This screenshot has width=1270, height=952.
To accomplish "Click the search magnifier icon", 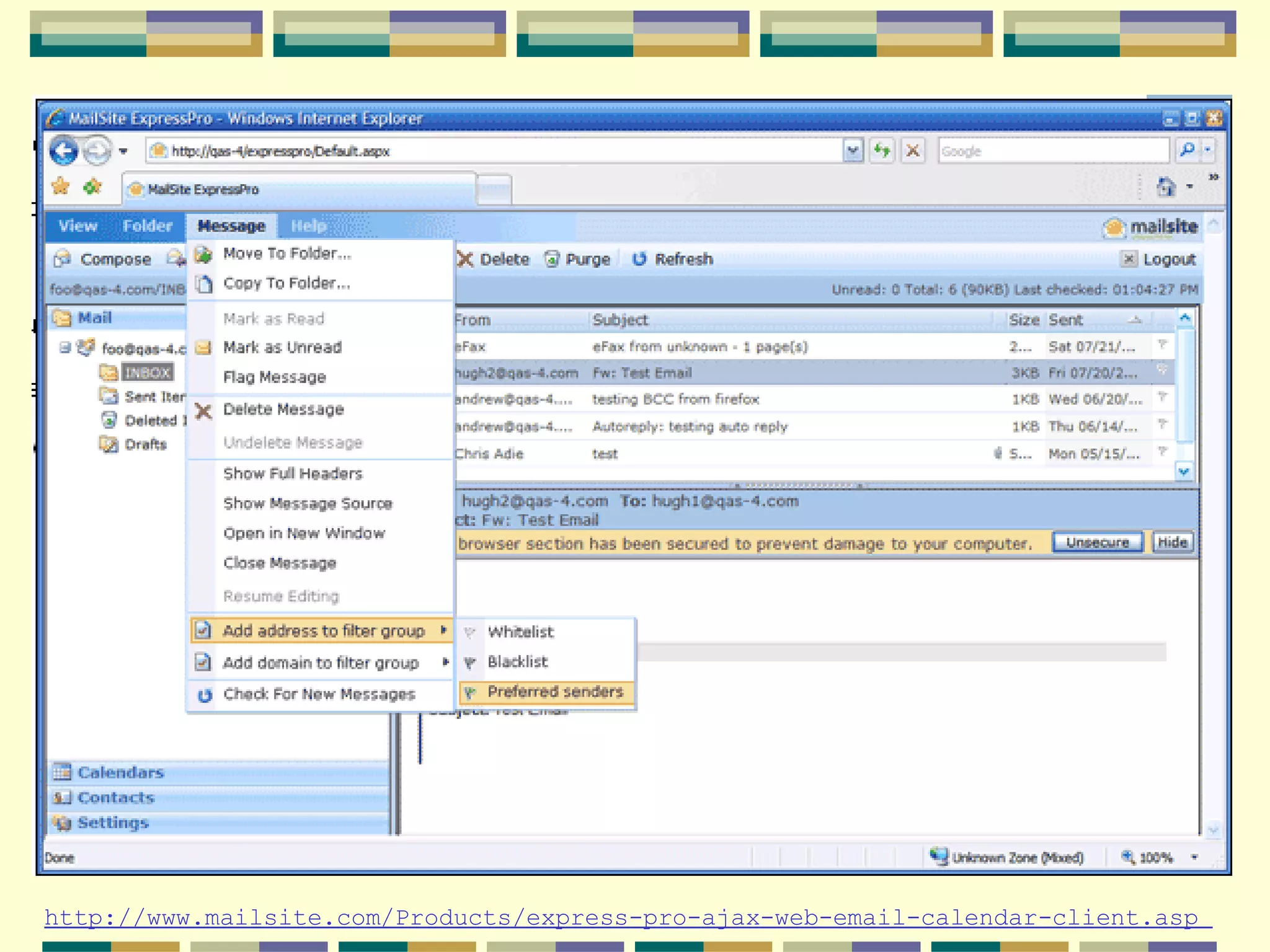I will point(1187,150).
